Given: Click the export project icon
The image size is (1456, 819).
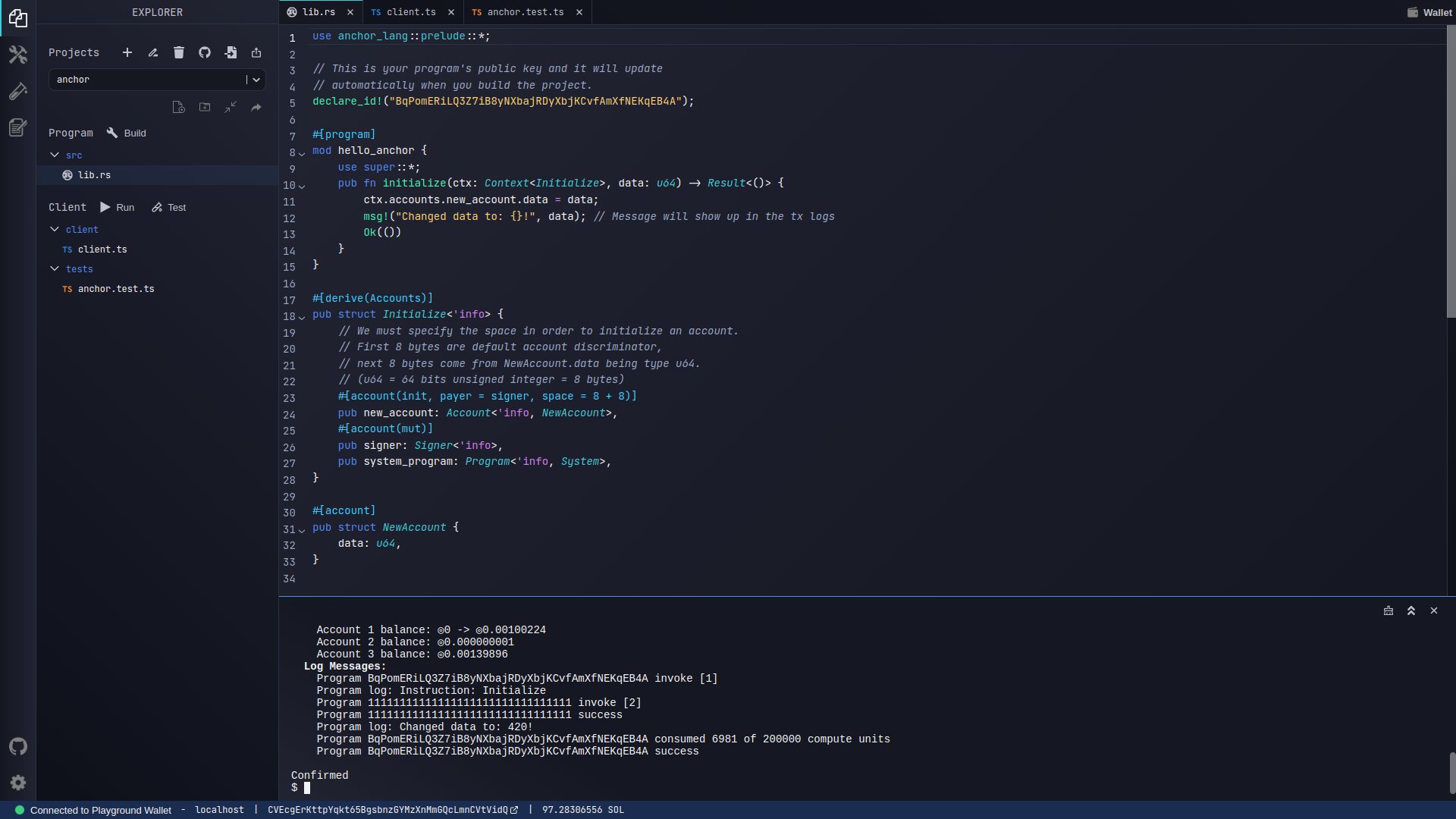Looking at the screenshot, I should (256, 52).
